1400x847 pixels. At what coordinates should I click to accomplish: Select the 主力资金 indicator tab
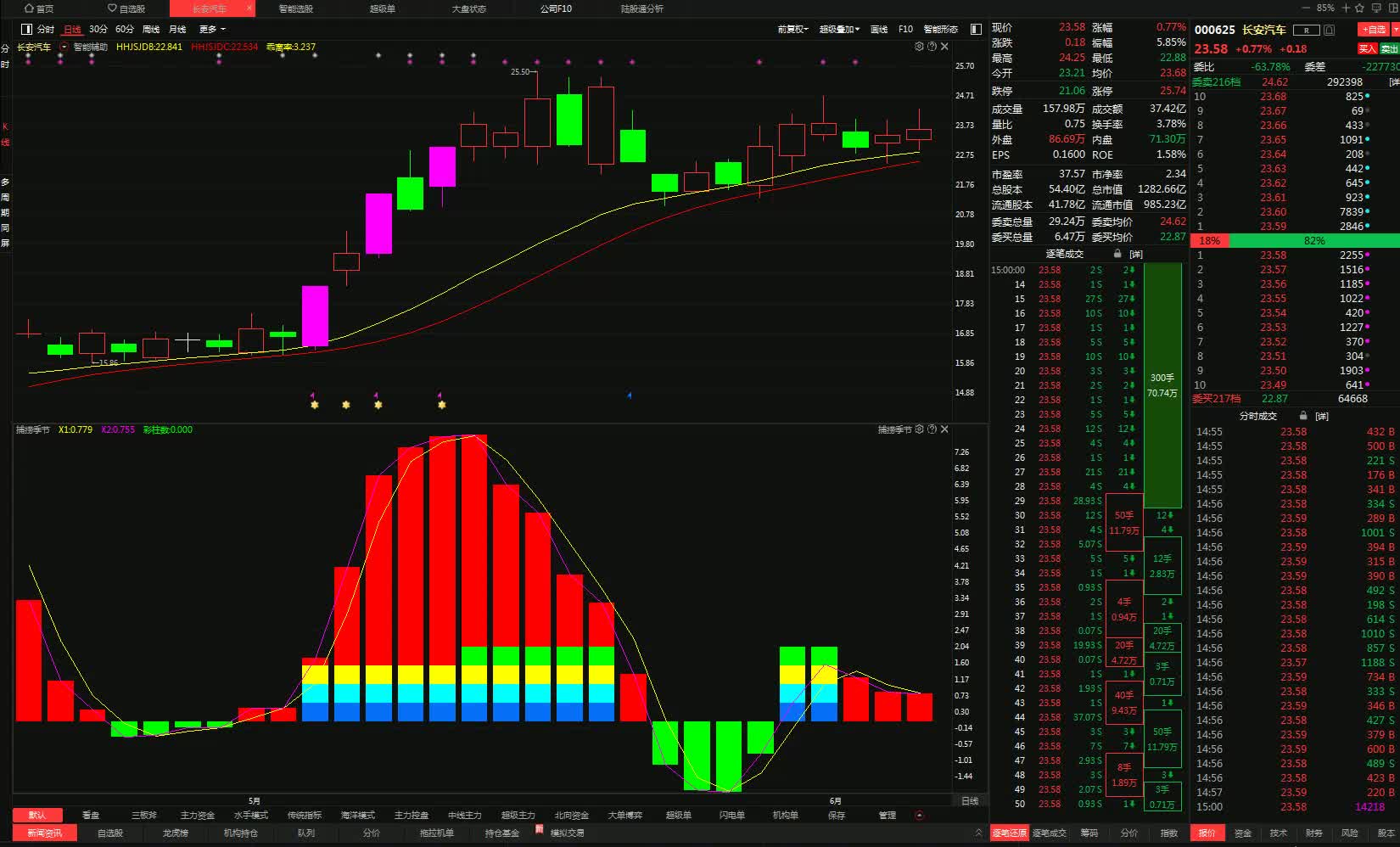[x=198, y=815]
